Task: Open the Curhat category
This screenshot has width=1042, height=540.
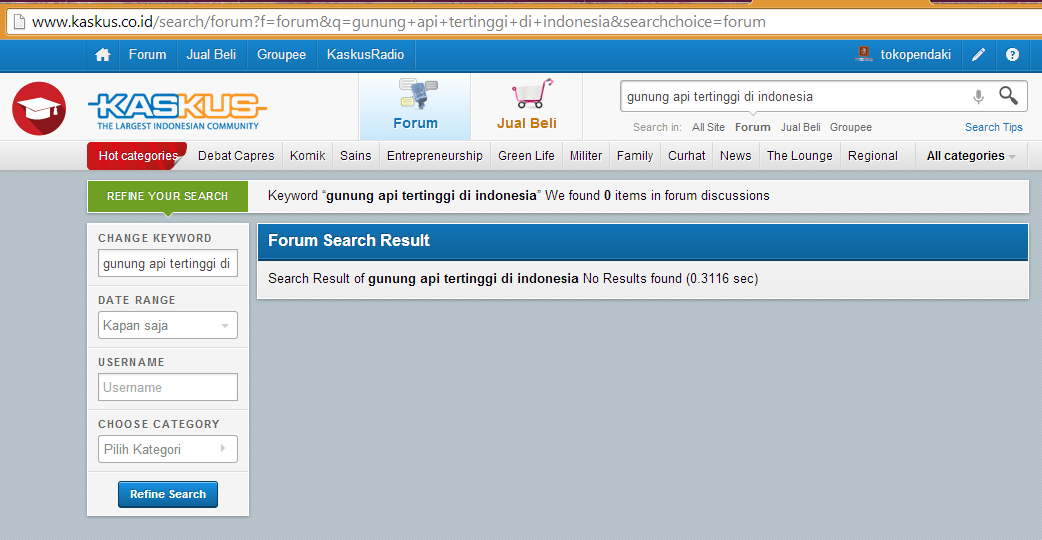Action: coord(686,155)
